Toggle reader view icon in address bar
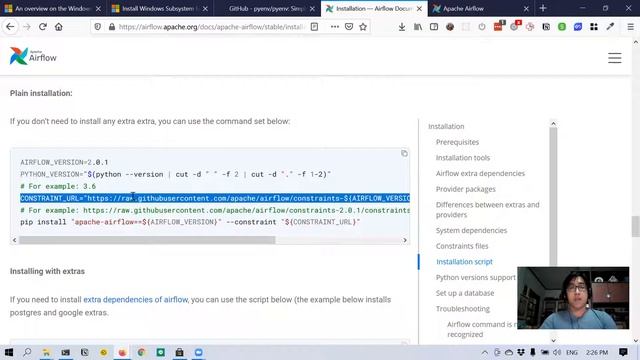This screenshot has height=360, width=640. point(314,27)
